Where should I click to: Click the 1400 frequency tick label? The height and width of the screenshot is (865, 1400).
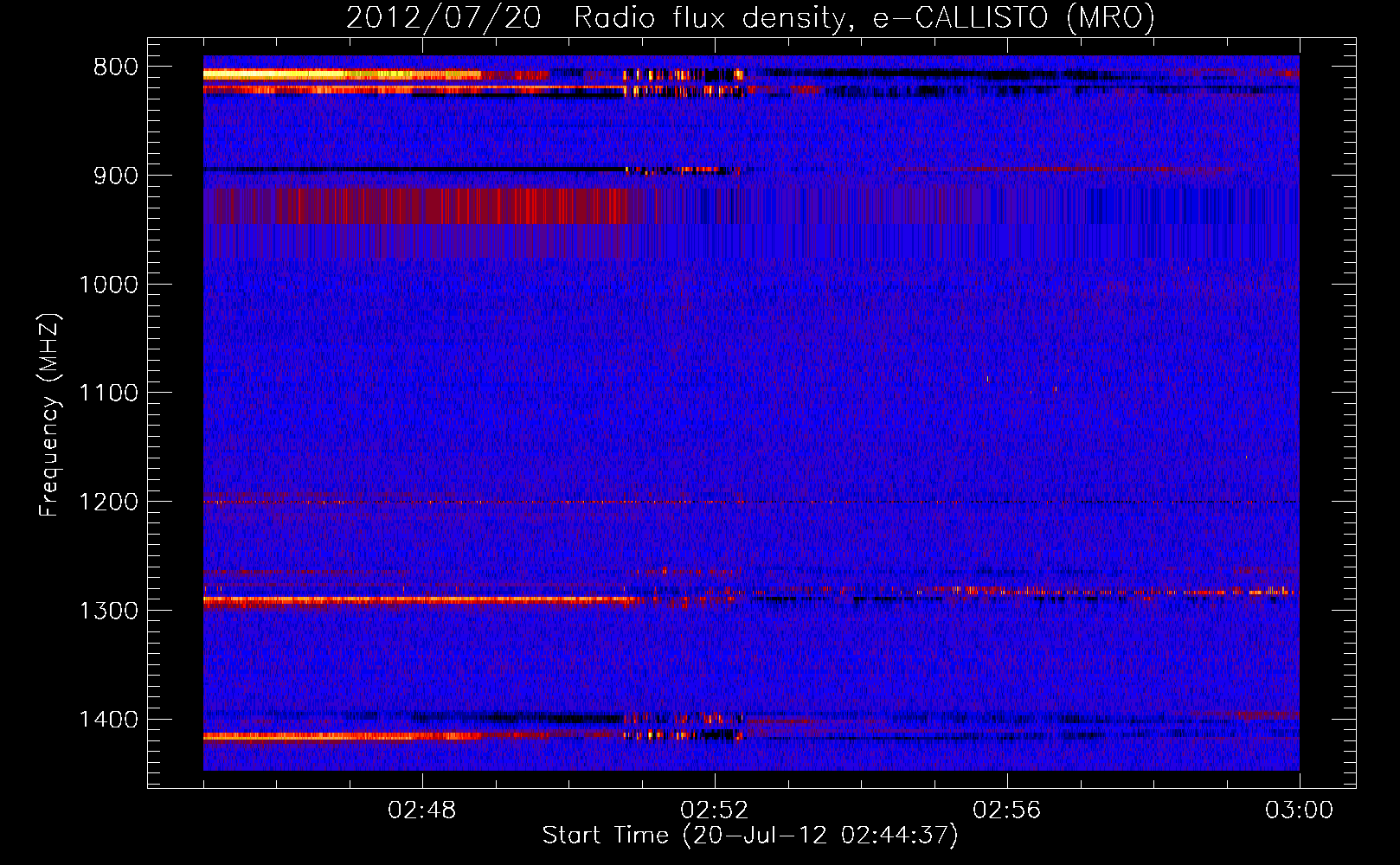pyautogui.click(x=108, y=720)
